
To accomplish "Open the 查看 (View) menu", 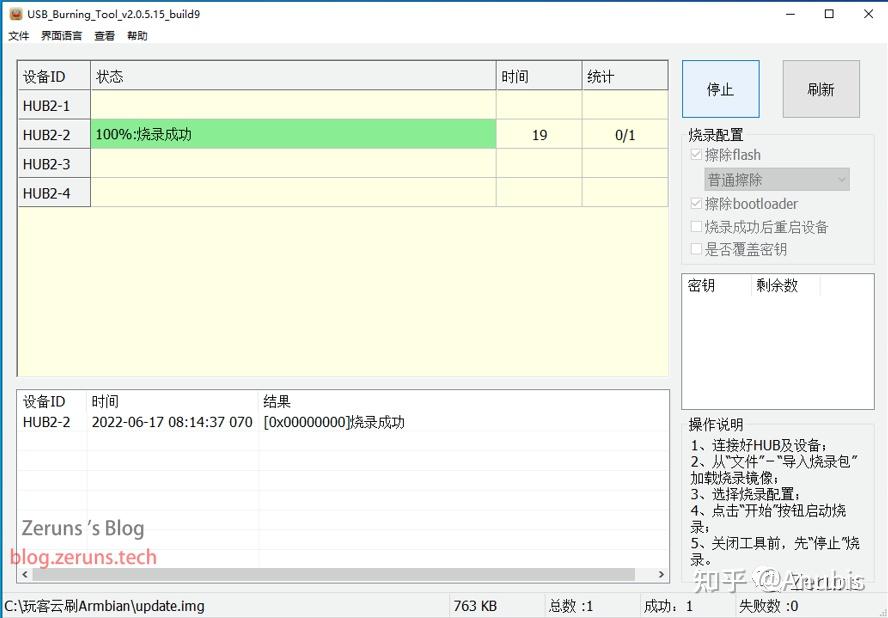I will pyautogui.click(x=104, y=35).
